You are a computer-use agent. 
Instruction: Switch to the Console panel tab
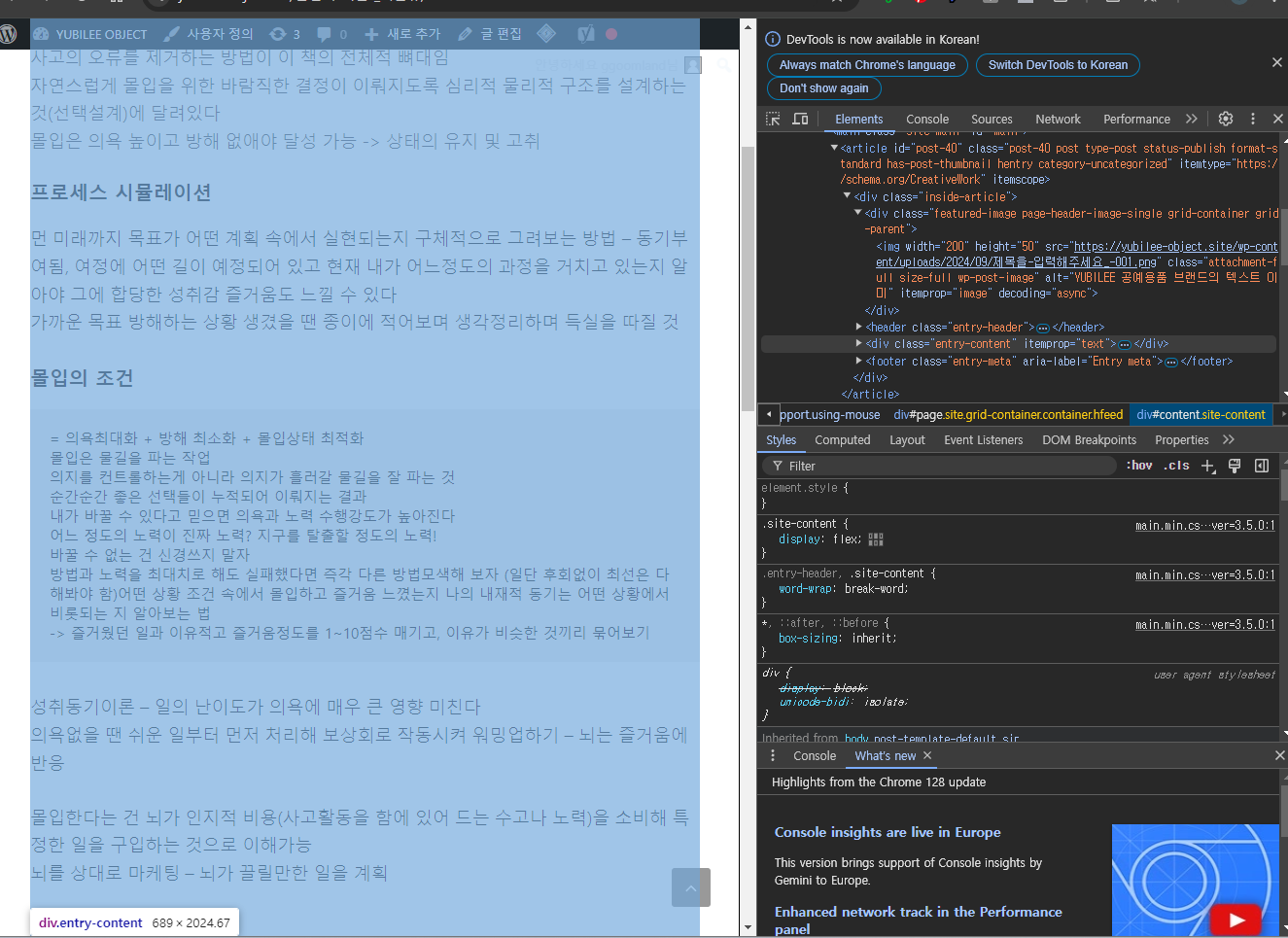pos(927,119)
